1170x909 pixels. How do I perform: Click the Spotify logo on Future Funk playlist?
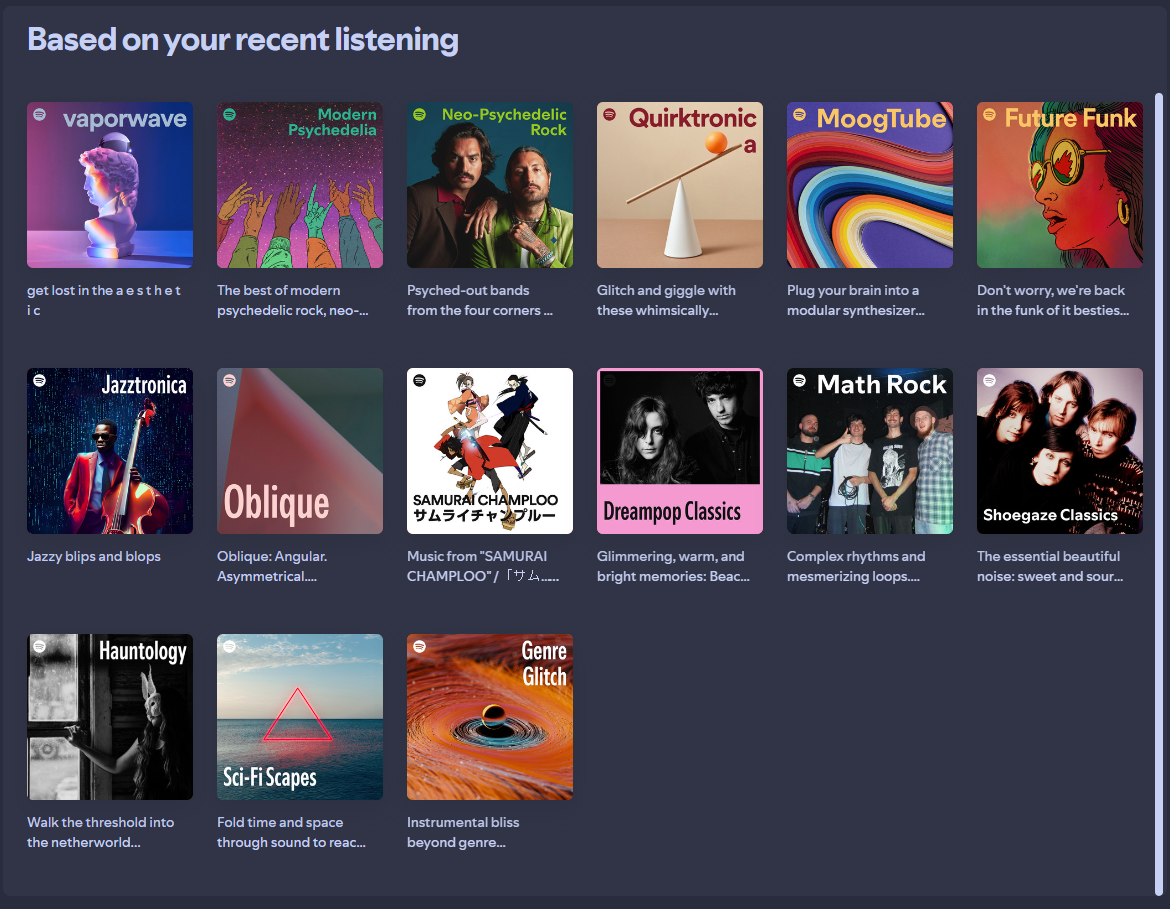(990, 115)
